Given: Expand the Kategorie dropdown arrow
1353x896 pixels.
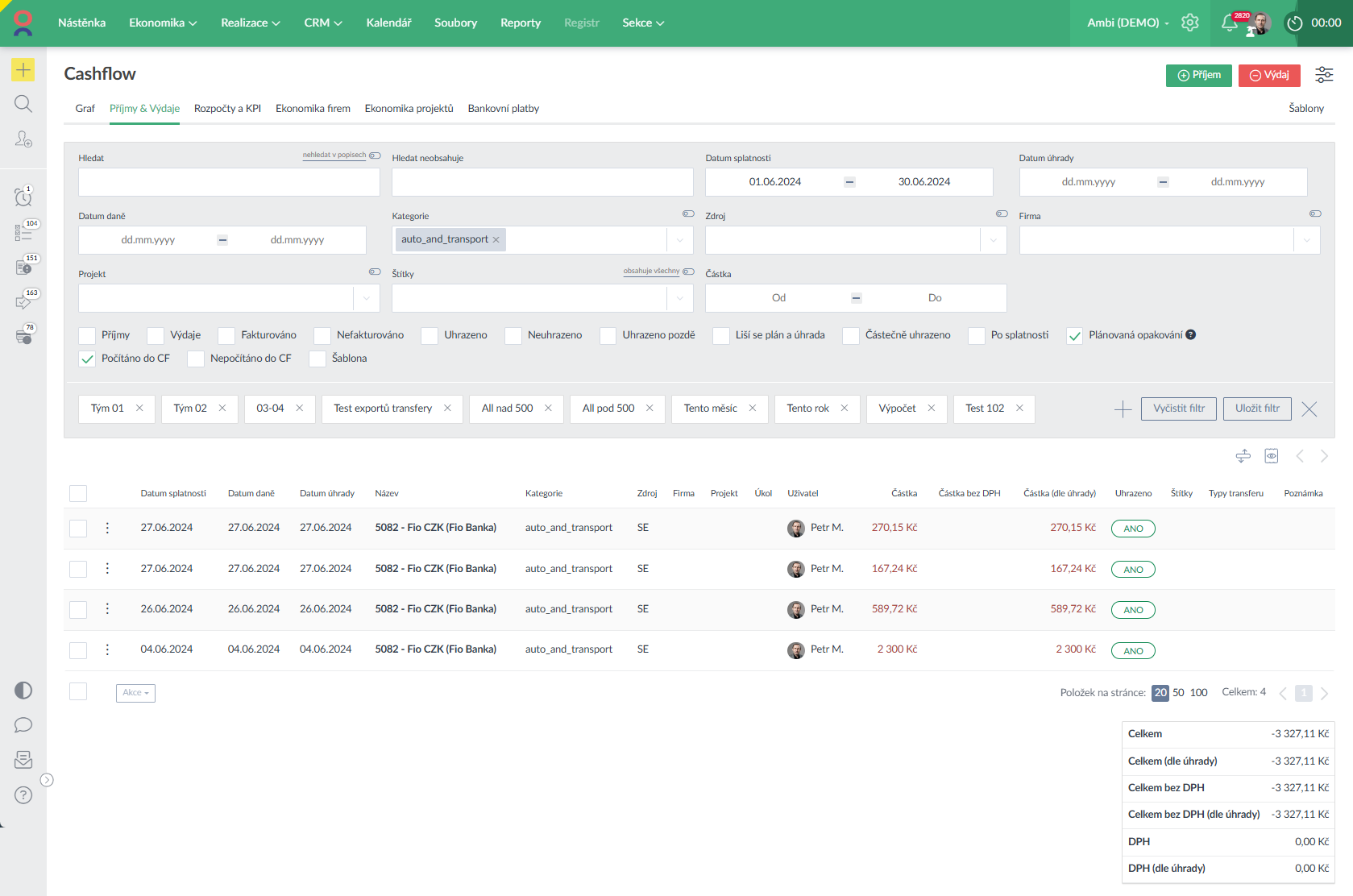Looking at the screenshot, I should click(x=680, y=240).
